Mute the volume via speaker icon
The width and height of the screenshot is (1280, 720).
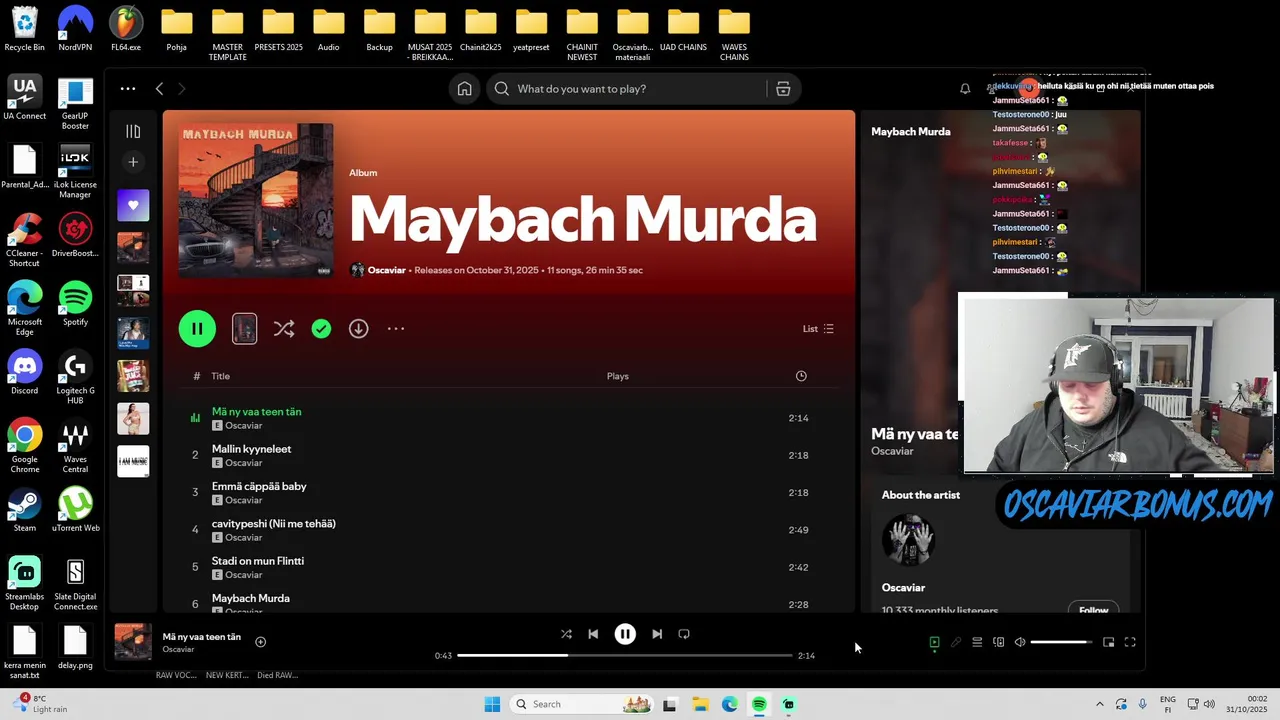click(1020, 642)
